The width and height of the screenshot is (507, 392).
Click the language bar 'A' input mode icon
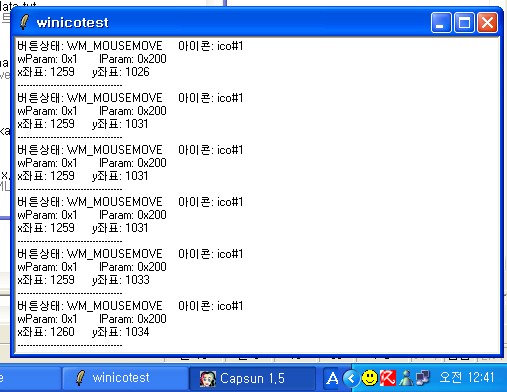[x=332, y=378]
